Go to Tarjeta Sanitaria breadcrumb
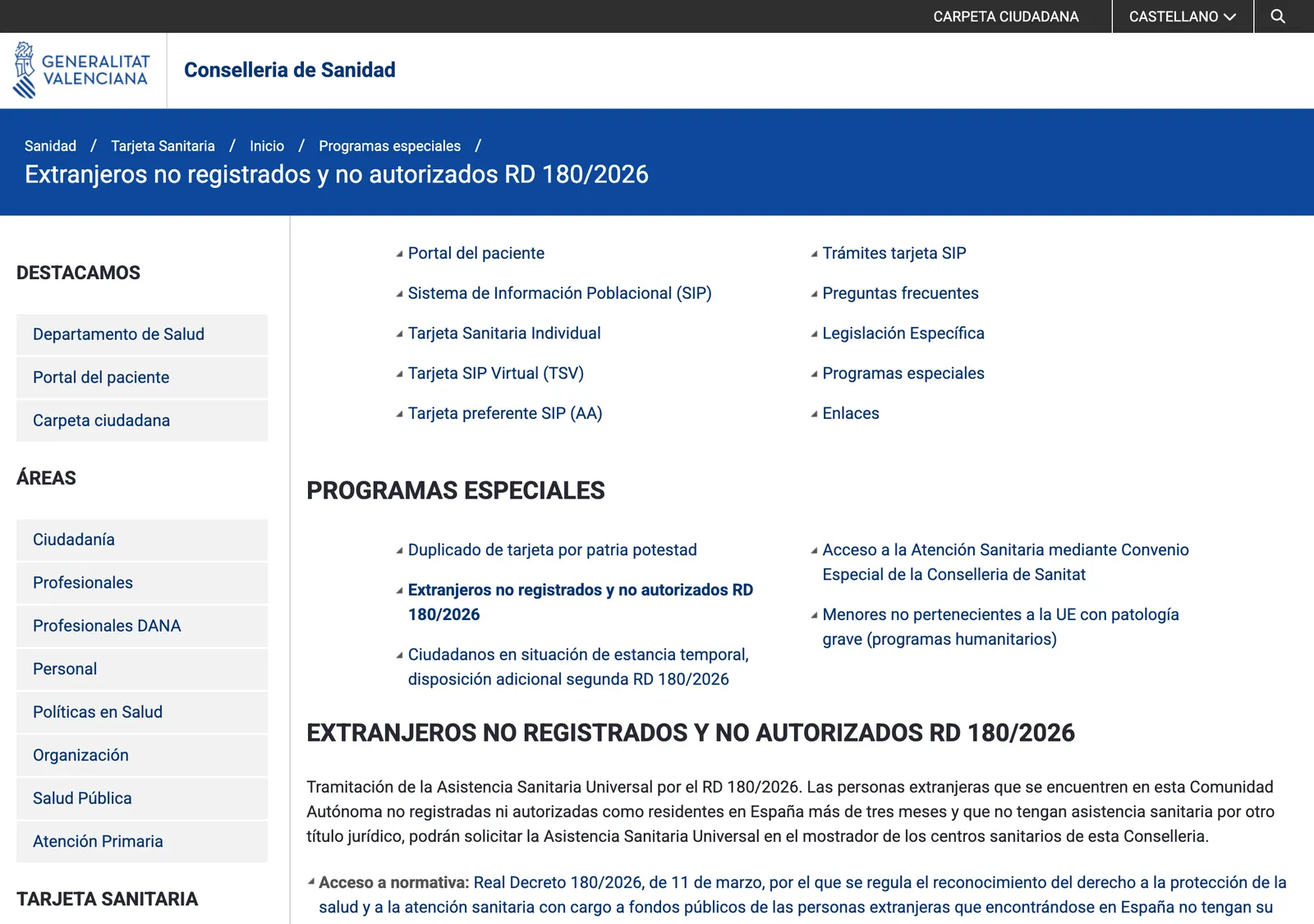Image resolution: width=1314 pixels, height=924 pixels. [163, 146]
